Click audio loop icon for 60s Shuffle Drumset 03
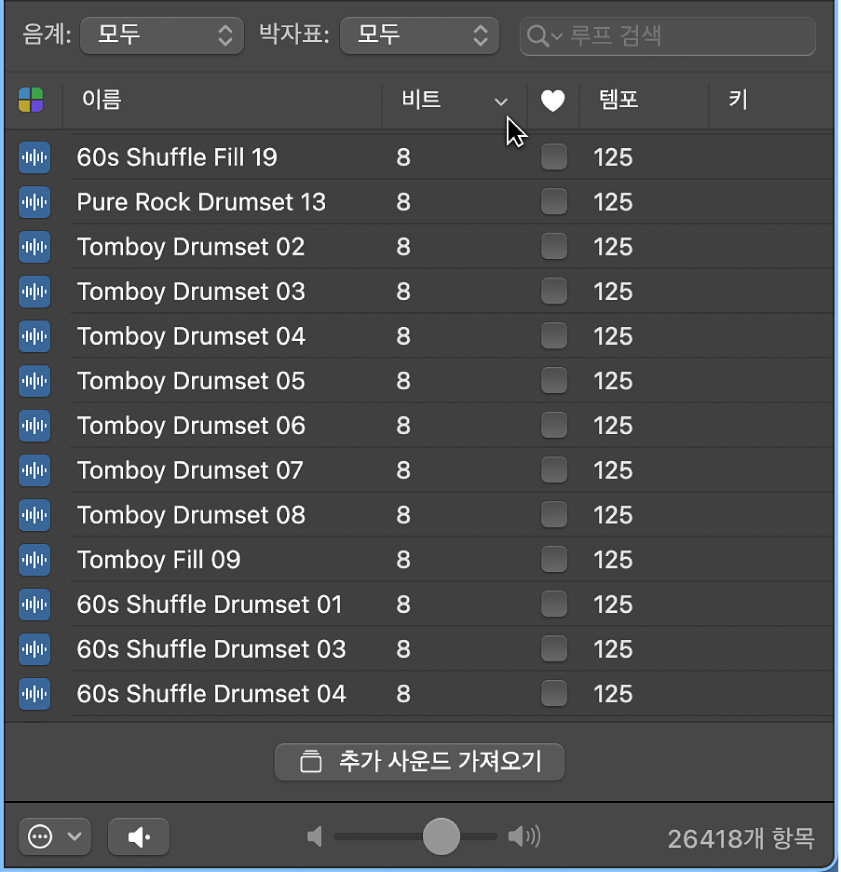 [x=34, y=649]
